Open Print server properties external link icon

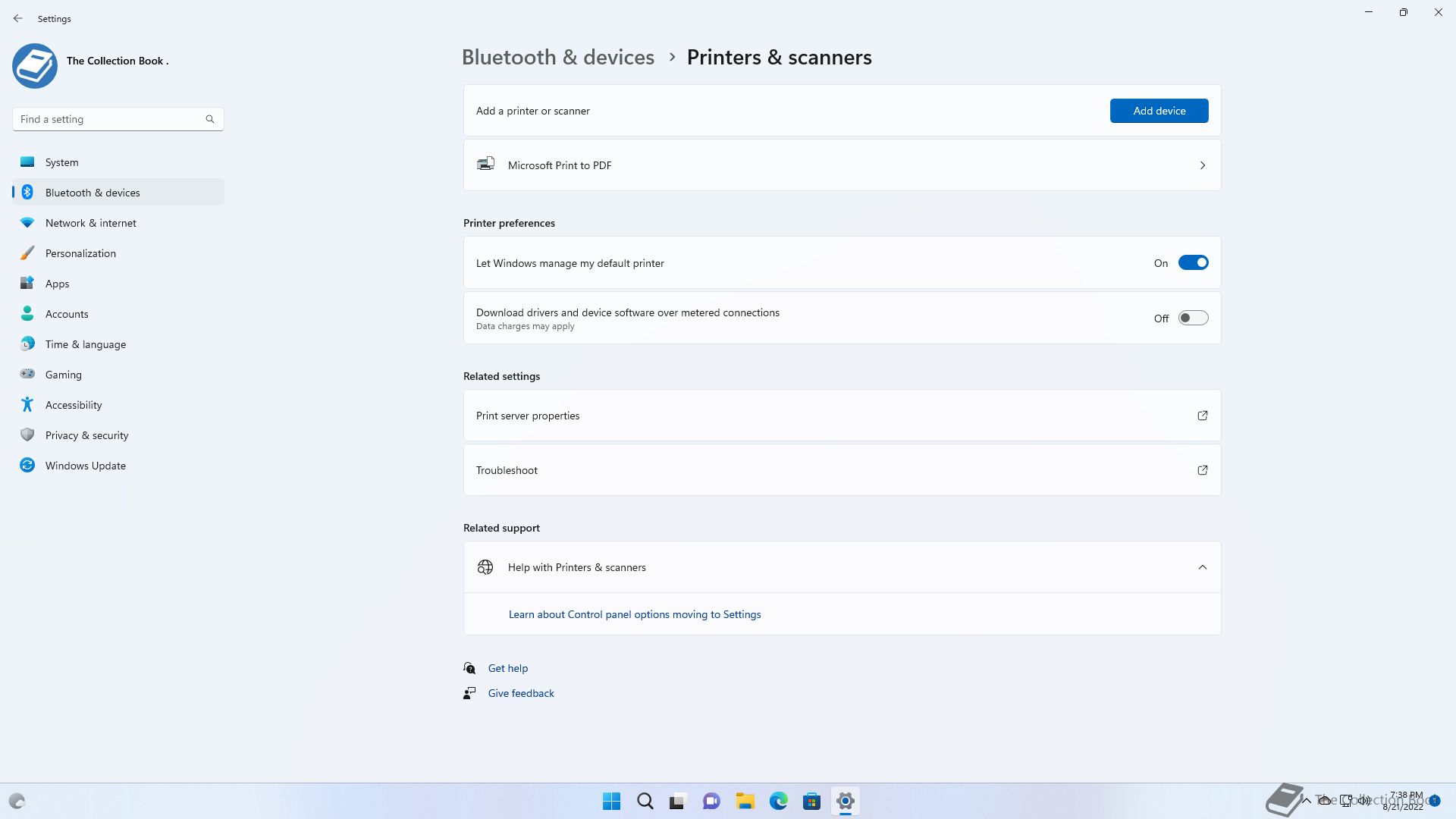[x=1203, y=416]
